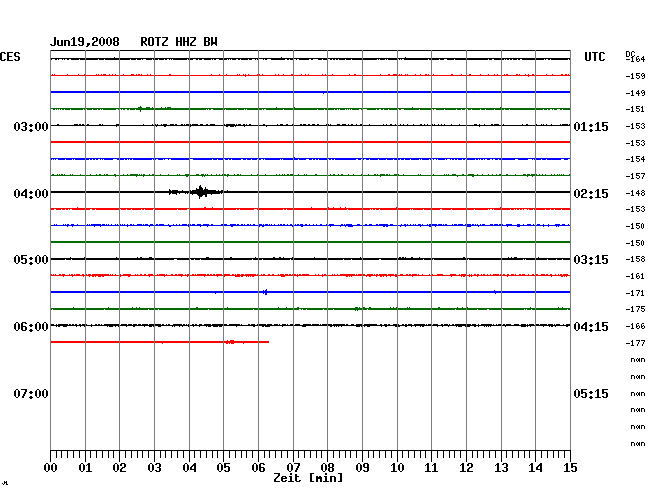The height and width of the screenshot is (494, 650).
Task: Click the 06:00 local time label
Action: coord(31,327)
